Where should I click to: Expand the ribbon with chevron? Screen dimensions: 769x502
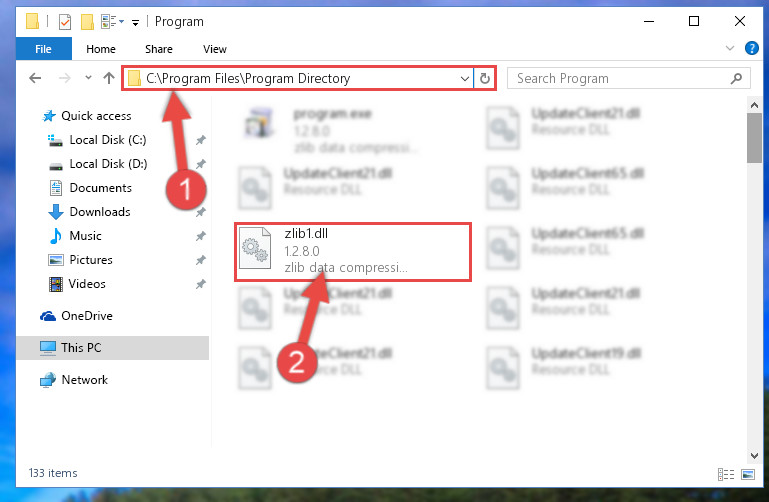coord(730,48)
